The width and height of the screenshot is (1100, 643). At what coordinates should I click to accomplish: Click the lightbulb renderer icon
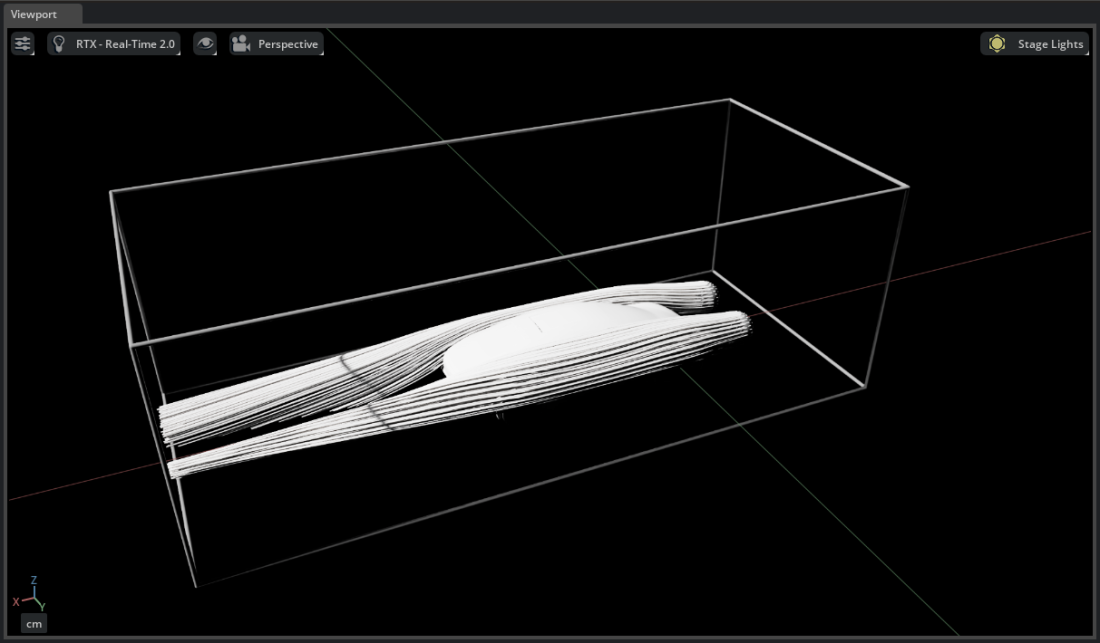59,44
